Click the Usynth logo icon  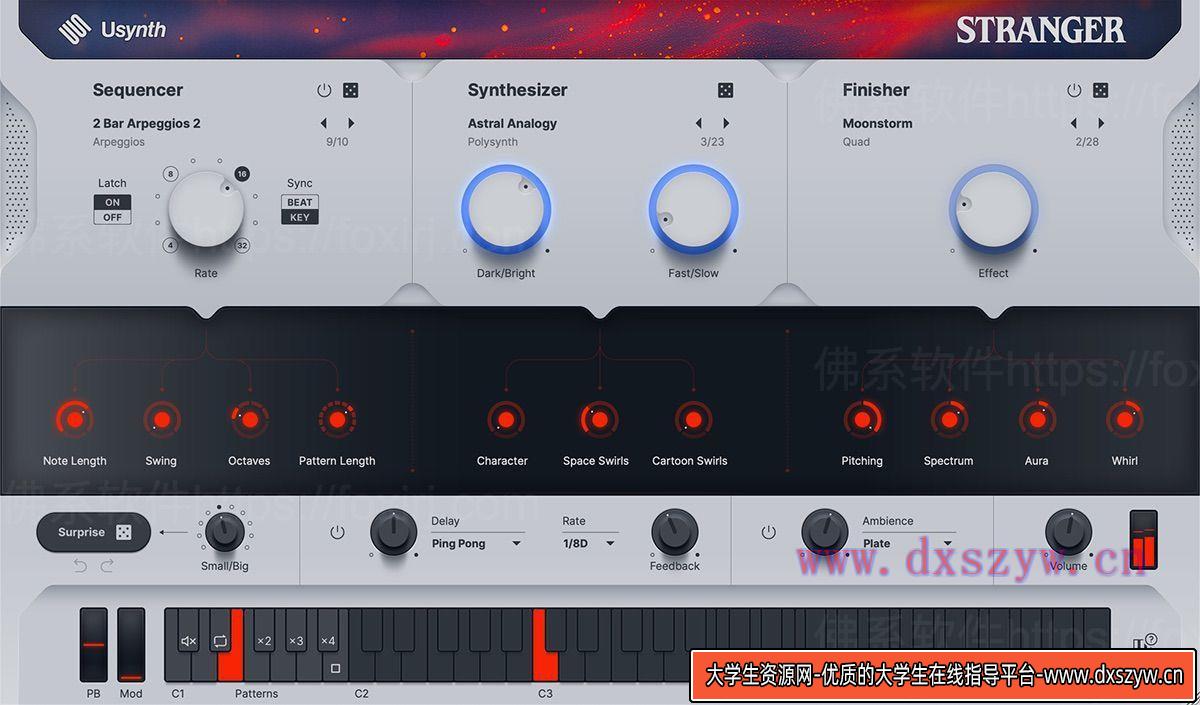point(75,30)
